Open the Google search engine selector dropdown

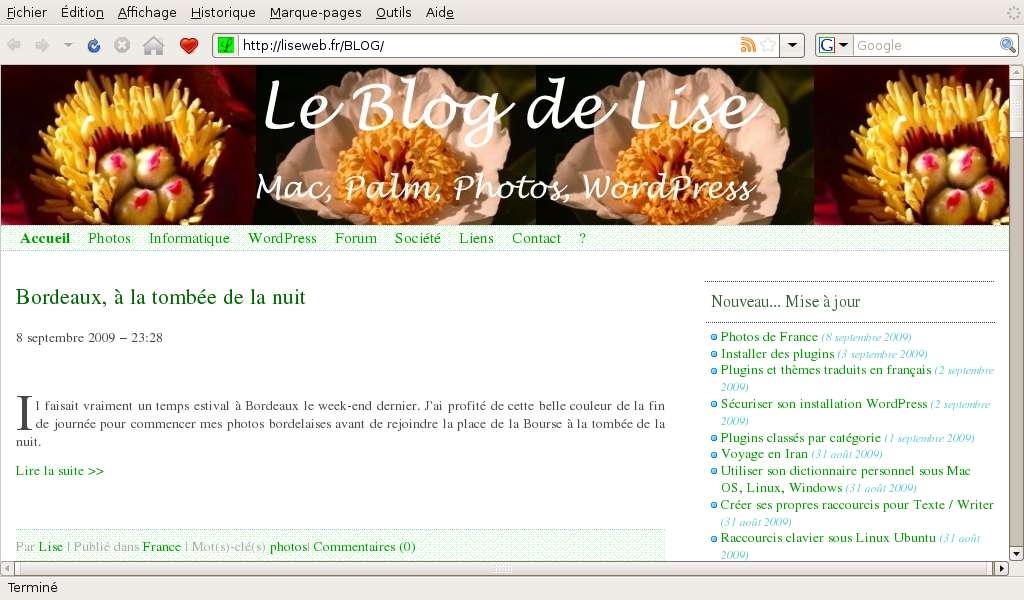(833, 45)
